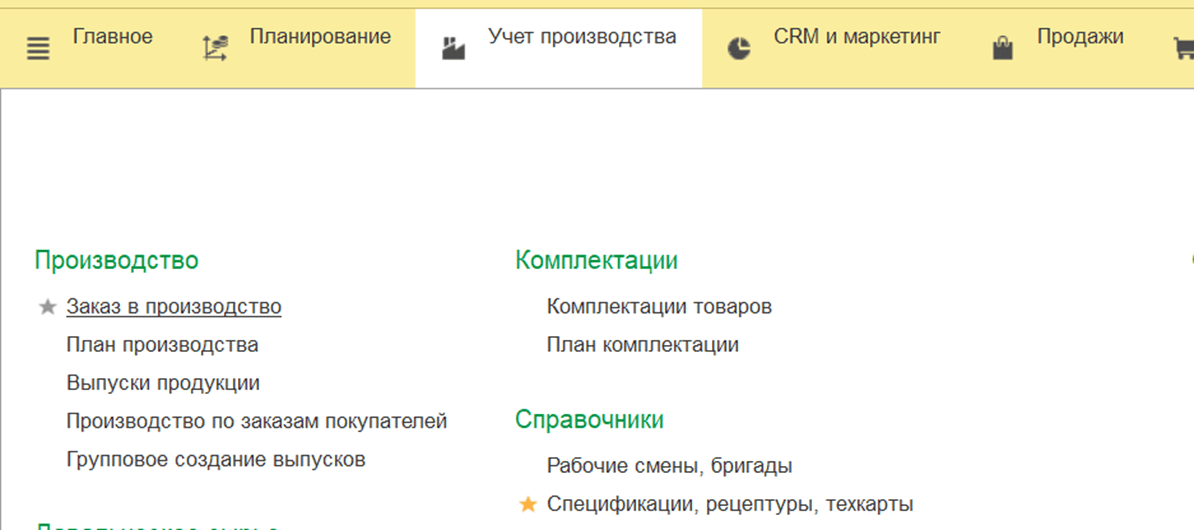
Task: Click the pie chart icon for CRM
Action: (739, 48)
